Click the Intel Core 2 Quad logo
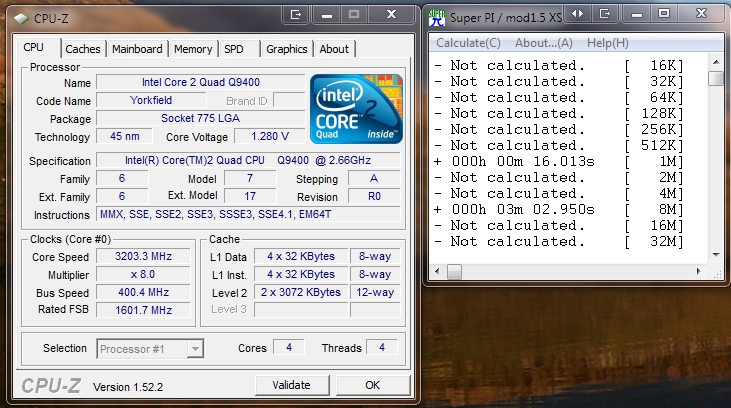731x408 pixels. tap(356, 109)
